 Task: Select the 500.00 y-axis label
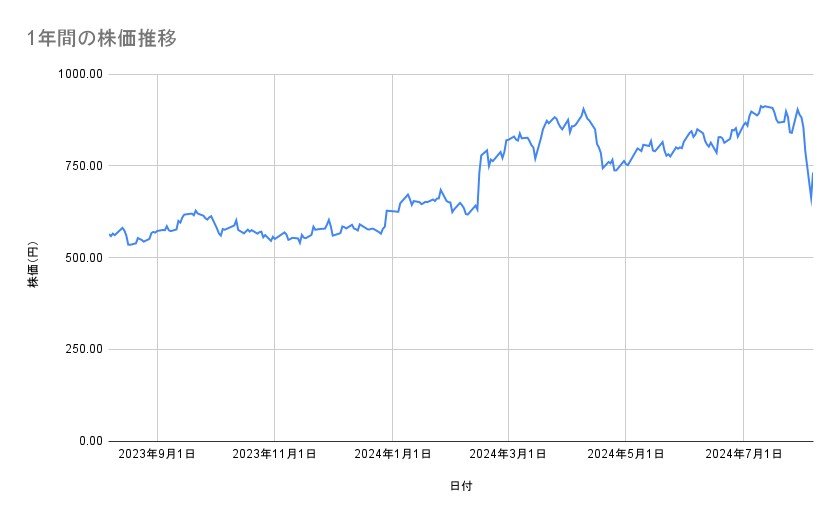click(84, 258)
